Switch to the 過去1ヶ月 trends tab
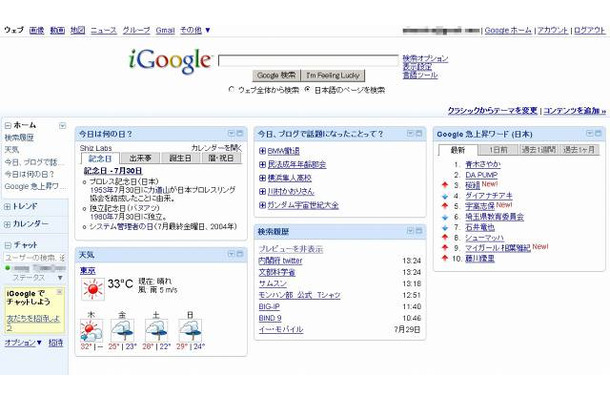 579,149
